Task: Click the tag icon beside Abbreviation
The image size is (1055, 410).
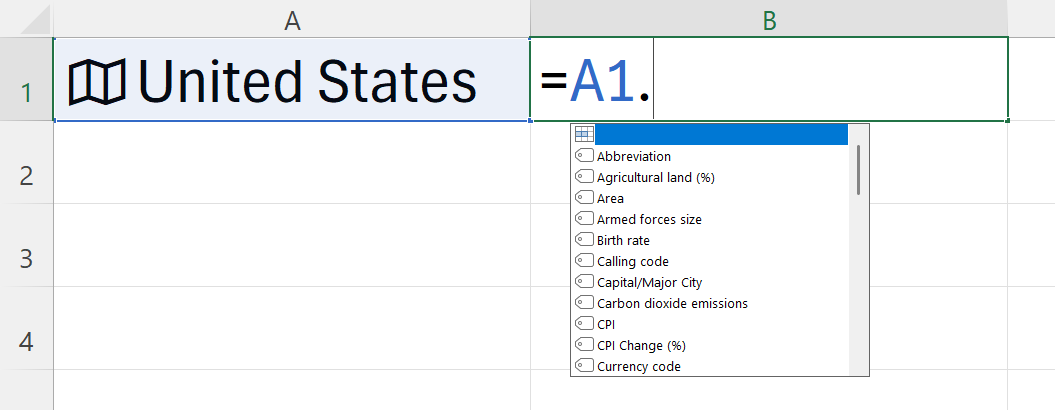Action: click(584, 156)
